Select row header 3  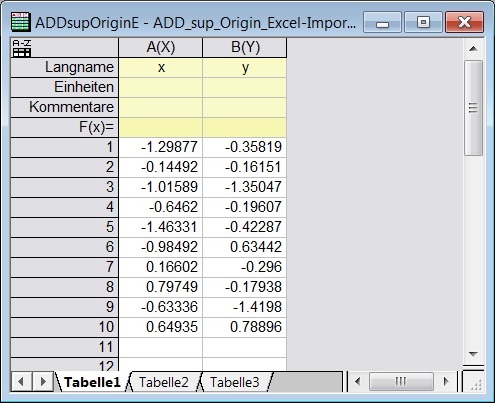click(65, 187)
